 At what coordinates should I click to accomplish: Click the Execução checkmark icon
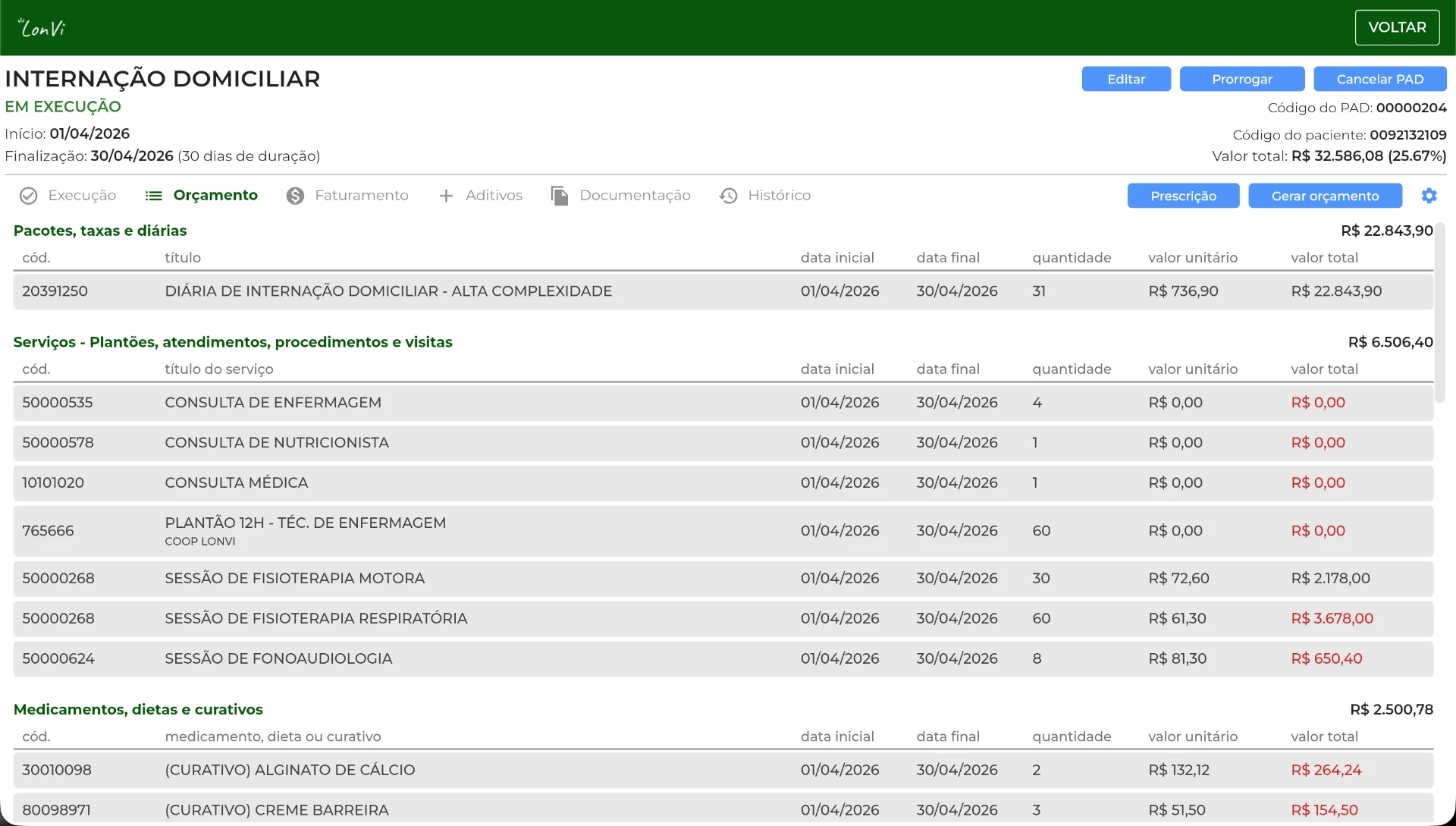(x=28, y=196)
